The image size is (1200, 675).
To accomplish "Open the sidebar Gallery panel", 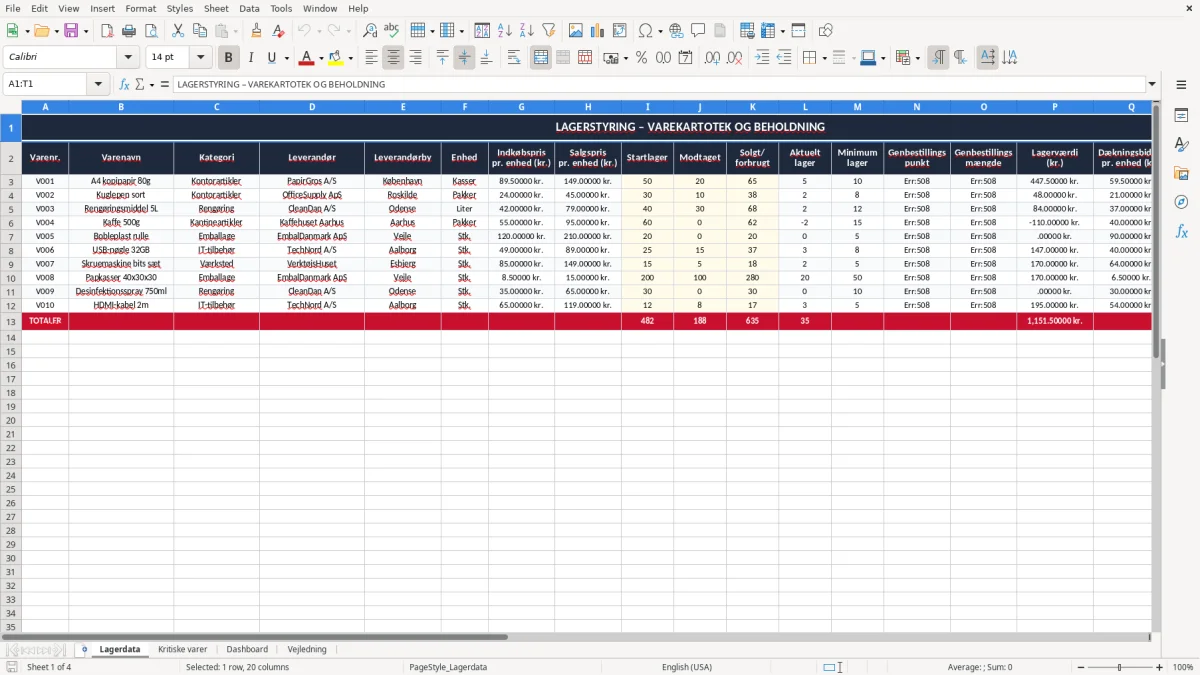I will pyautogui.click(x=1181, y=174).
